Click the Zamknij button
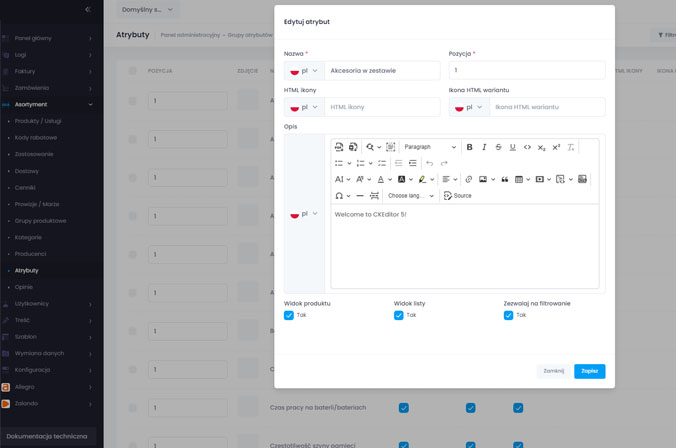 pyautogui.click(x=553, y=371)
